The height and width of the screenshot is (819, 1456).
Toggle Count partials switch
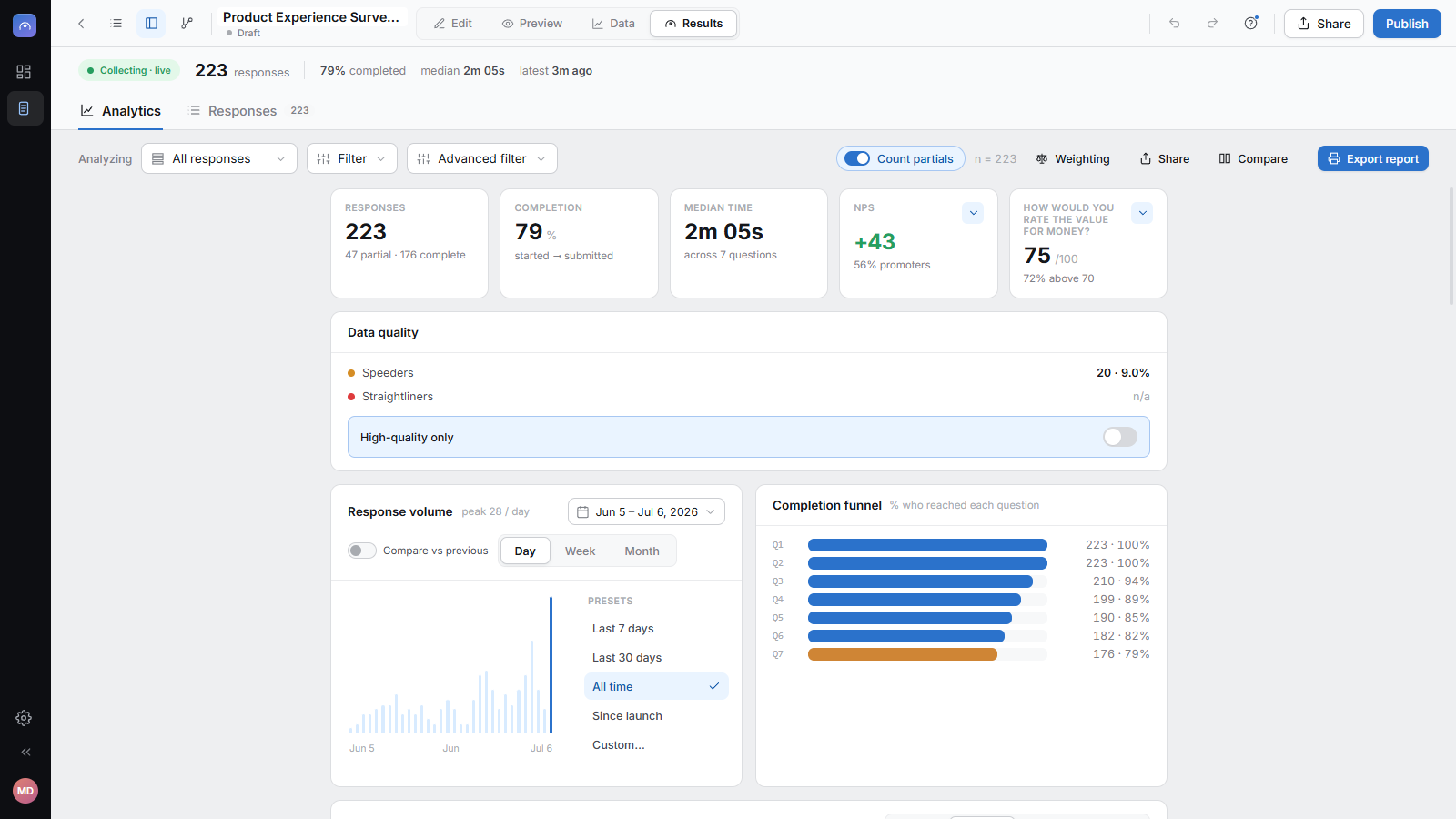coord(857,158)
